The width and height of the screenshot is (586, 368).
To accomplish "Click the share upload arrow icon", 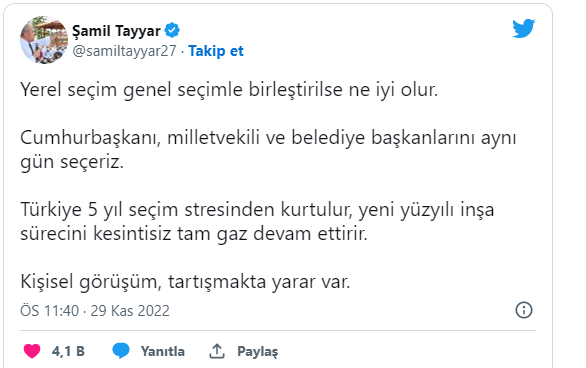I will pos(217,351).
